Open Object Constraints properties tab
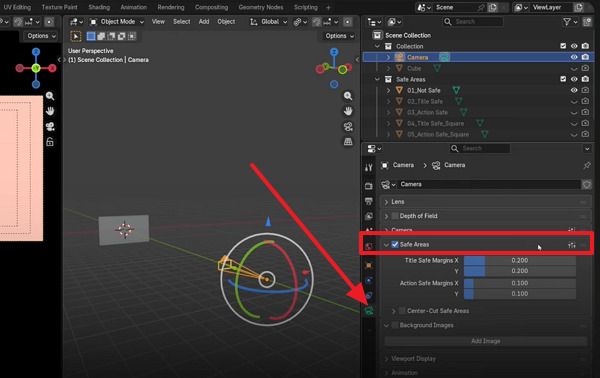Screen dimensions: 600x378 (x=369, y=295)
